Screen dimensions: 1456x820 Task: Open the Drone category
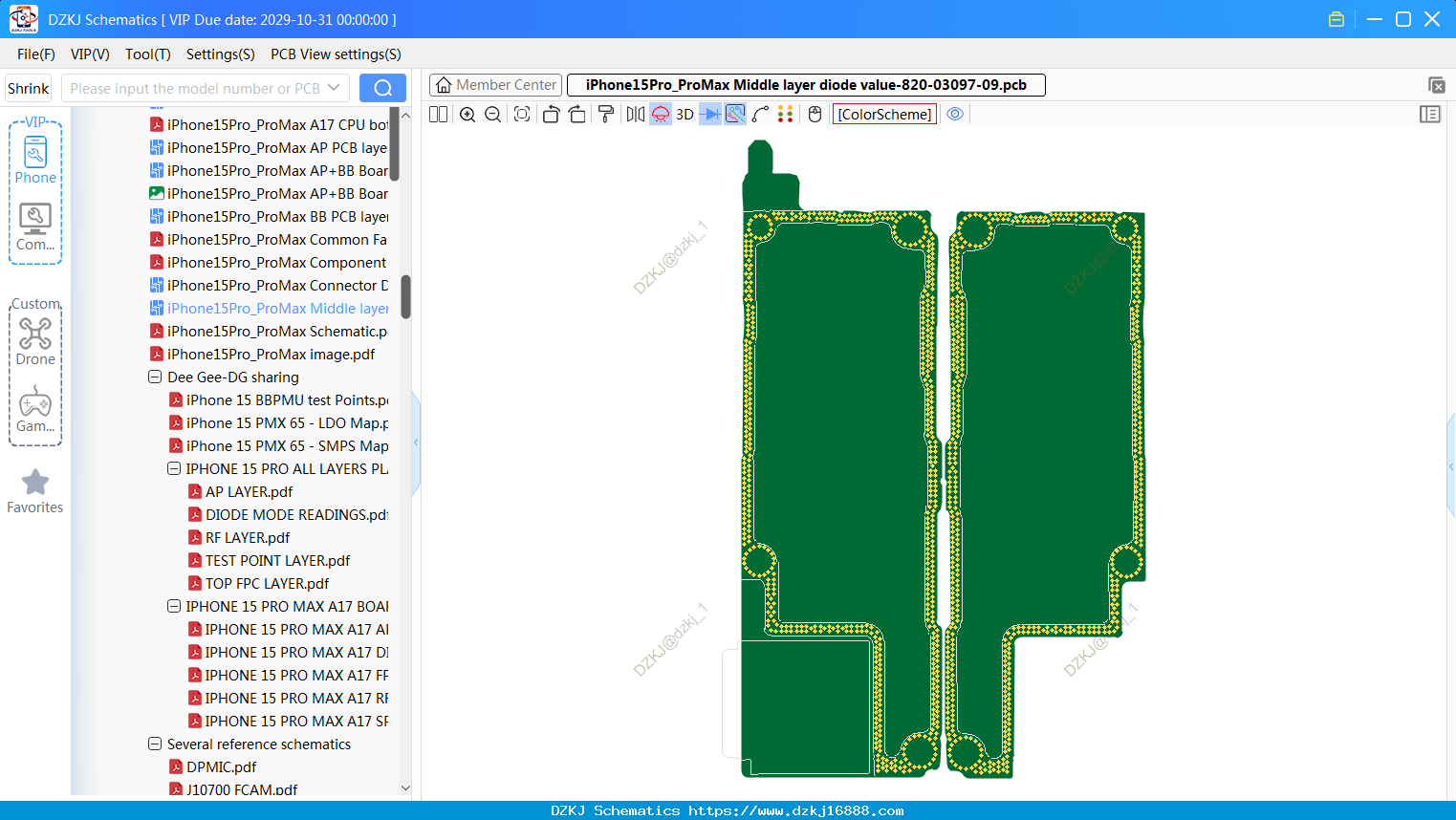click(x=35, y=341)
